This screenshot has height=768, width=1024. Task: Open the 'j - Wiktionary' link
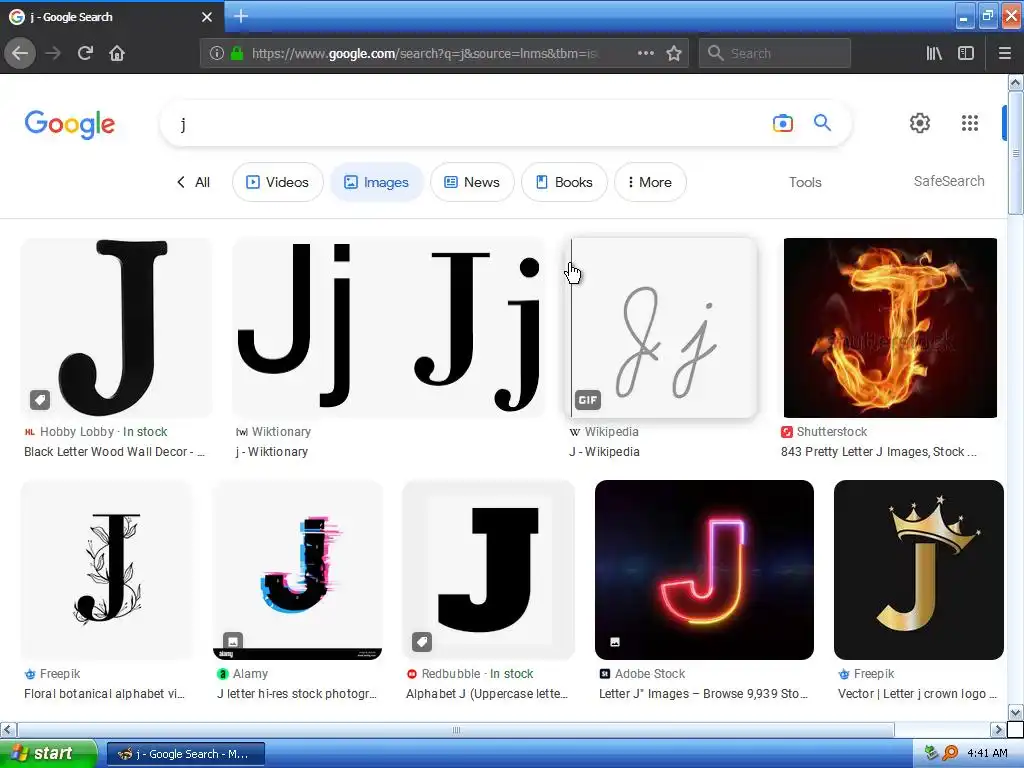(272, 452)
